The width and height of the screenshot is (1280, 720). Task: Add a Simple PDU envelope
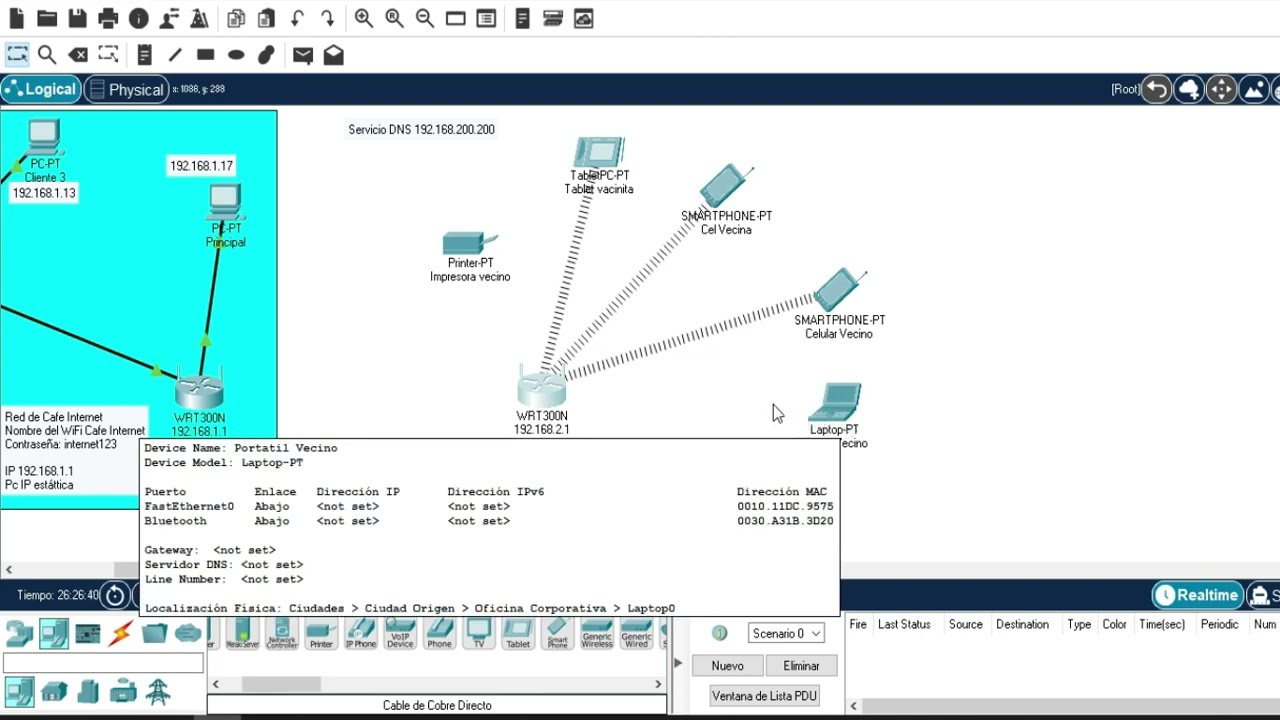[303, 55]
